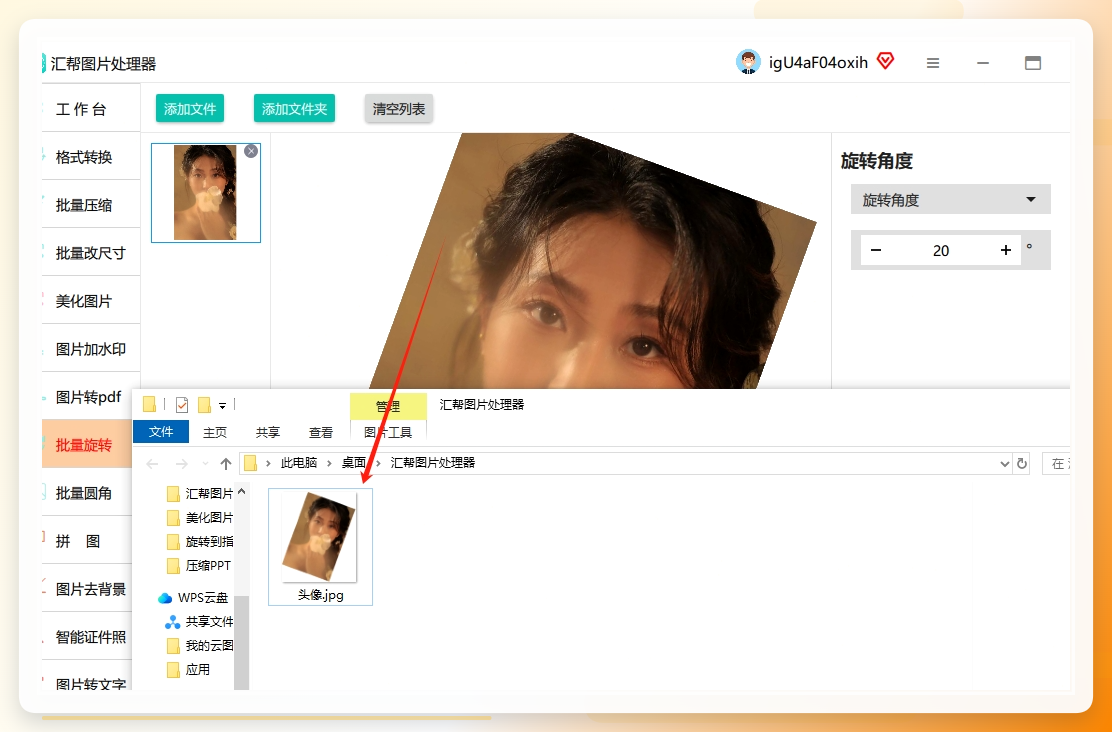Click the 添加文件夹 button
Screen dimensions: 1112x732
294,109
